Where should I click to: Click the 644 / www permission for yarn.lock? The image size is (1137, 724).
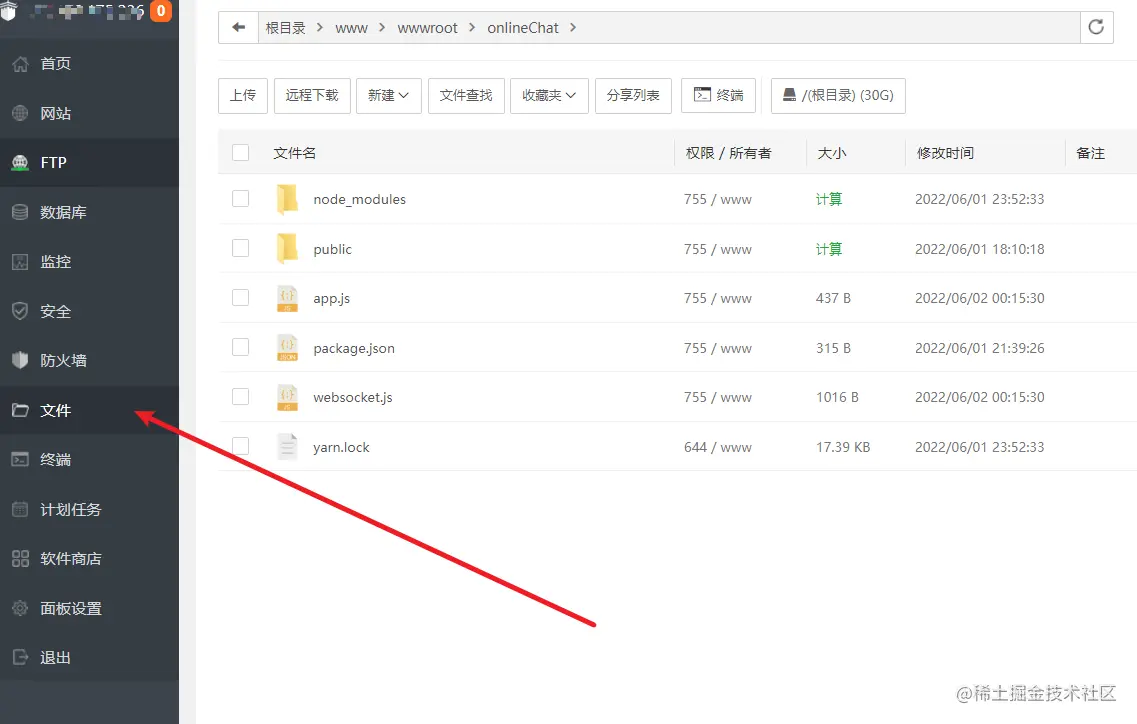[718, 447]
